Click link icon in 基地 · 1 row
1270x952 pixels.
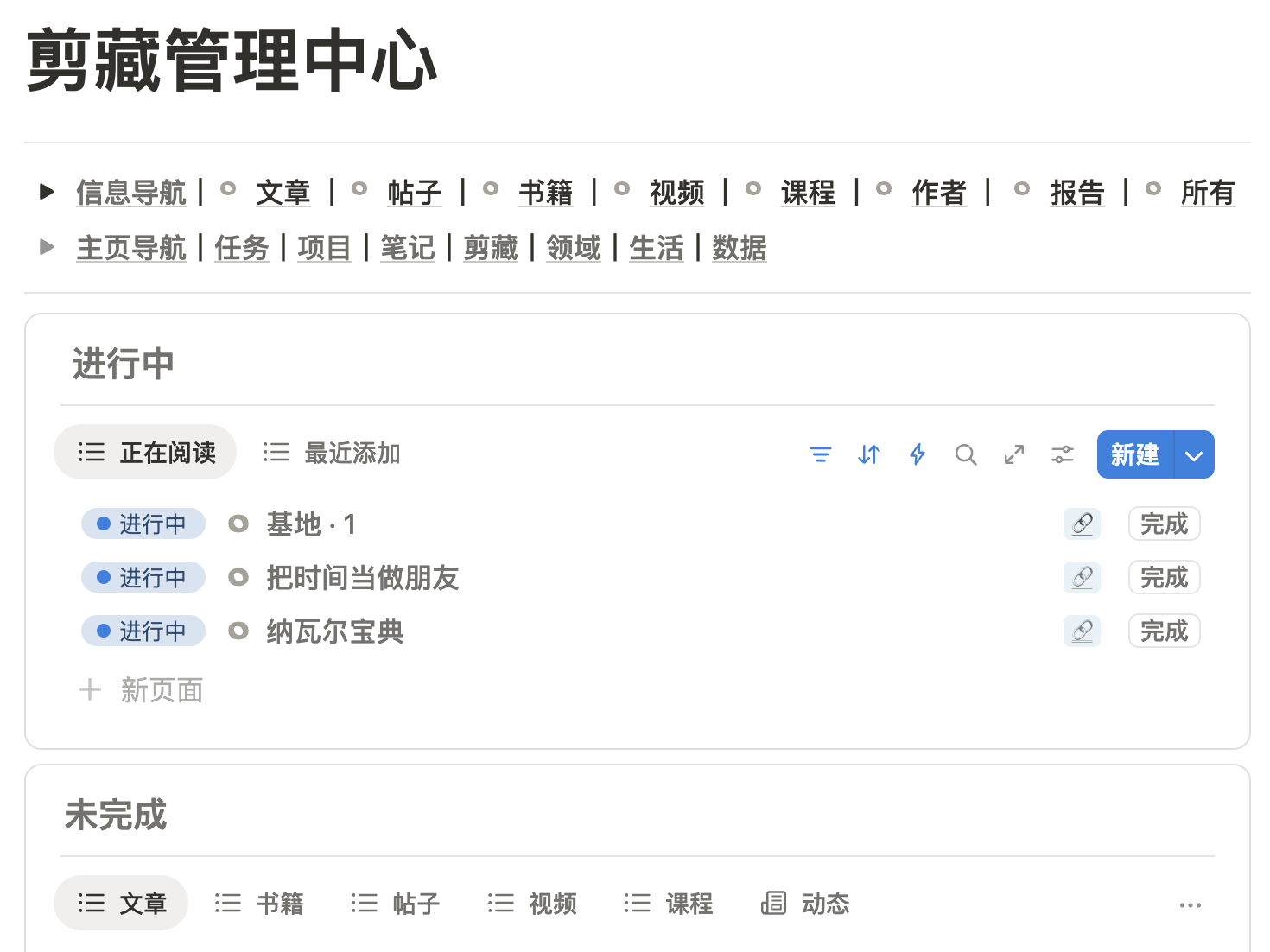click(1082, 524)
